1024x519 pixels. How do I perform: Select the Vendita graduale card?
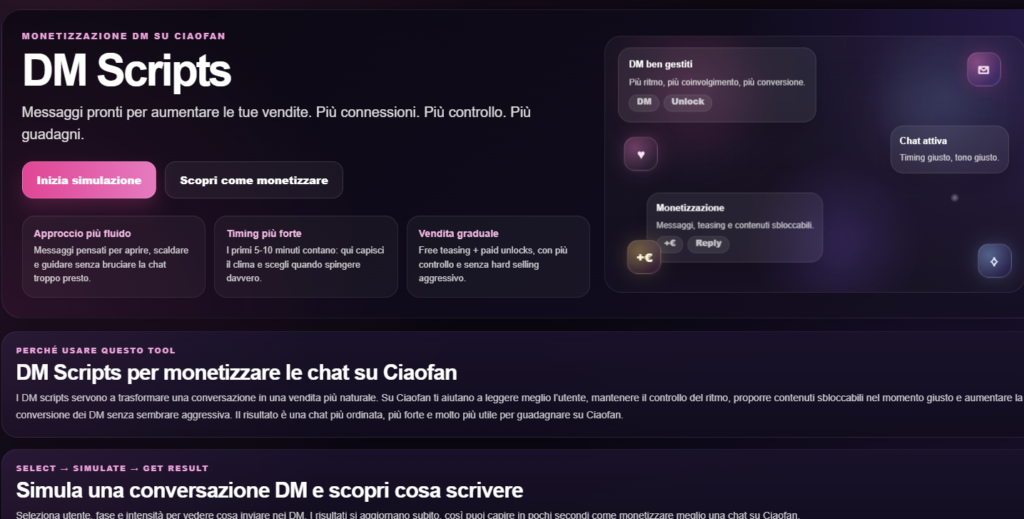tap(498, 257)
